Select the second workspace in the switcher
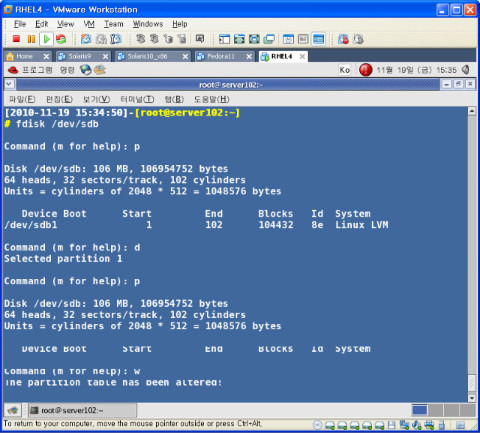Image resolution: width=480 pixels, height=433 pixels. click(436, 410)
